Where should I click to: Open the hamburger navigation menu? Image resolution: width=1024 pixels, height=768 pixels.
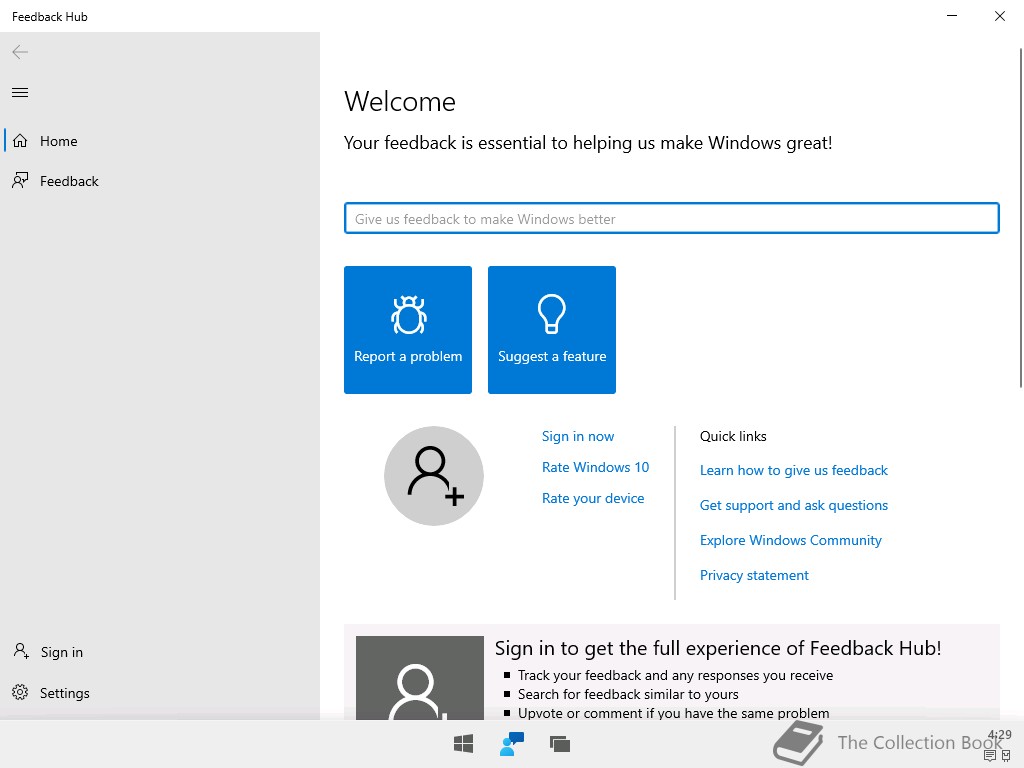coord(20,93)
